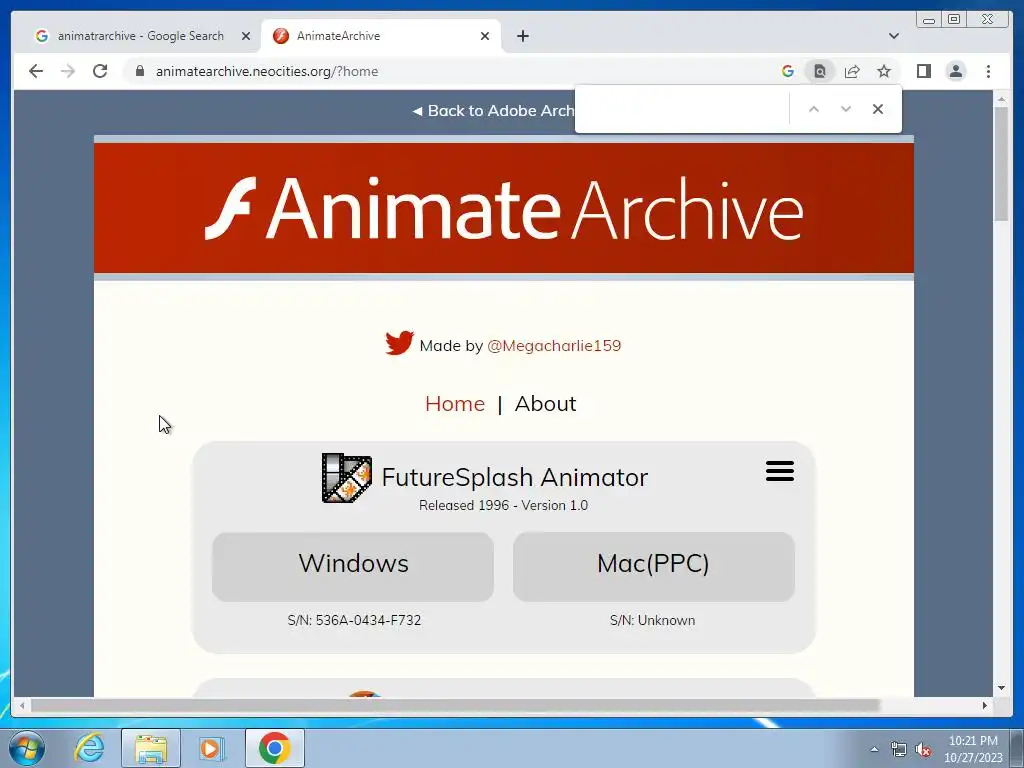Reload the AnimateArchive page
1024x768 pixels.
[100, 71]
